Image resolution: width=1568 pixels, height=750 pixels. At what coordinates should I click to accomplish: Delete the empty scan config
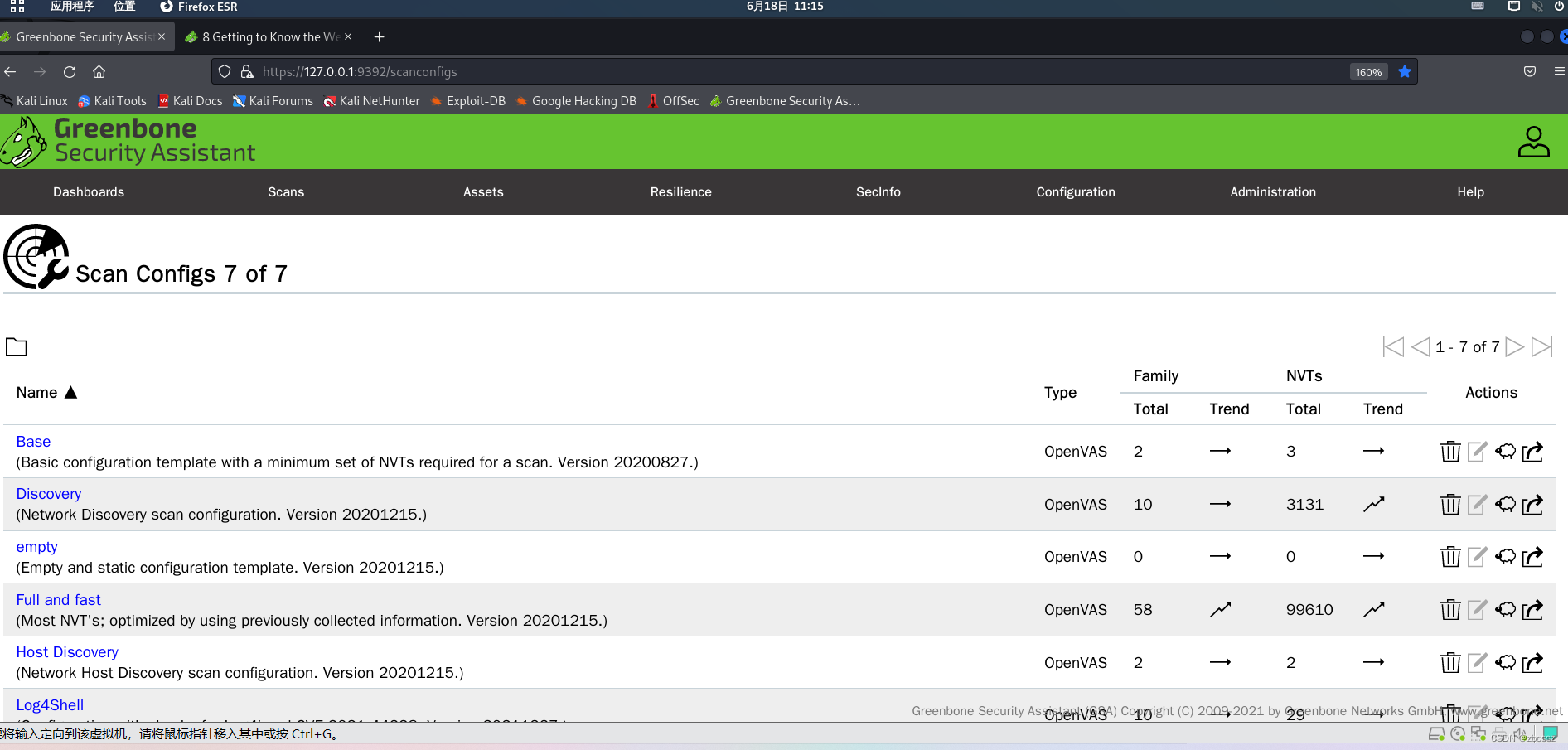click(1450, 556)
